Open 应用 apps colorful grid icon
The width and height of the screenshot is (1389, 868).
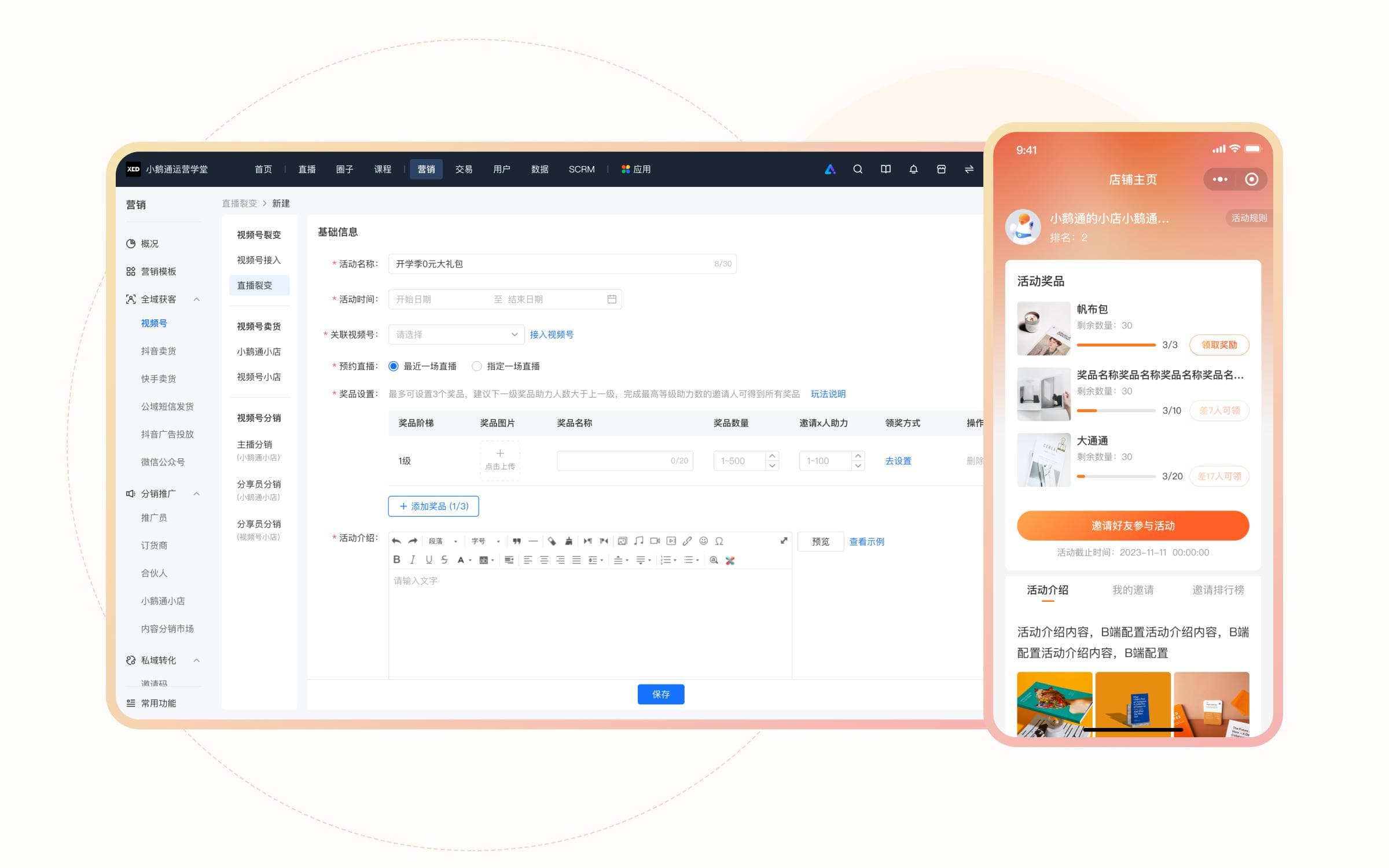pyautogui.click(x=625, y=169)
